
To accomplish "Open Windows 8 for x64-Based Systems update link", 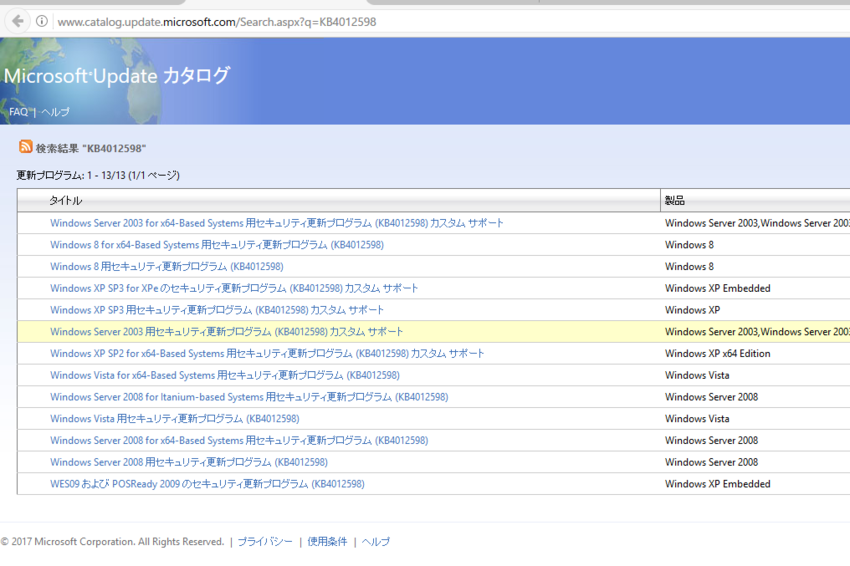I will pos(217,245).
